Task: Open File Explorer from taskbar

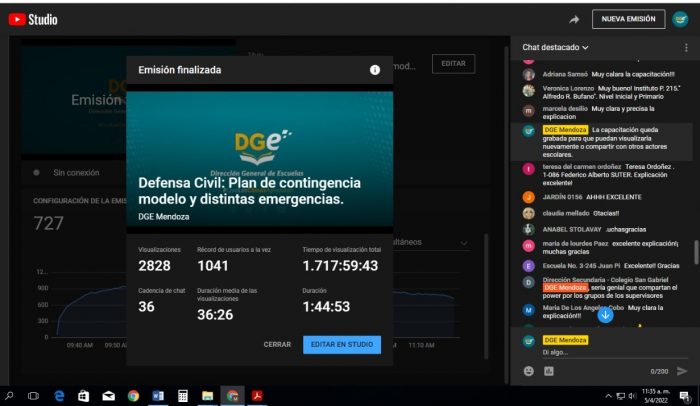Action: [x=207, y=396]
